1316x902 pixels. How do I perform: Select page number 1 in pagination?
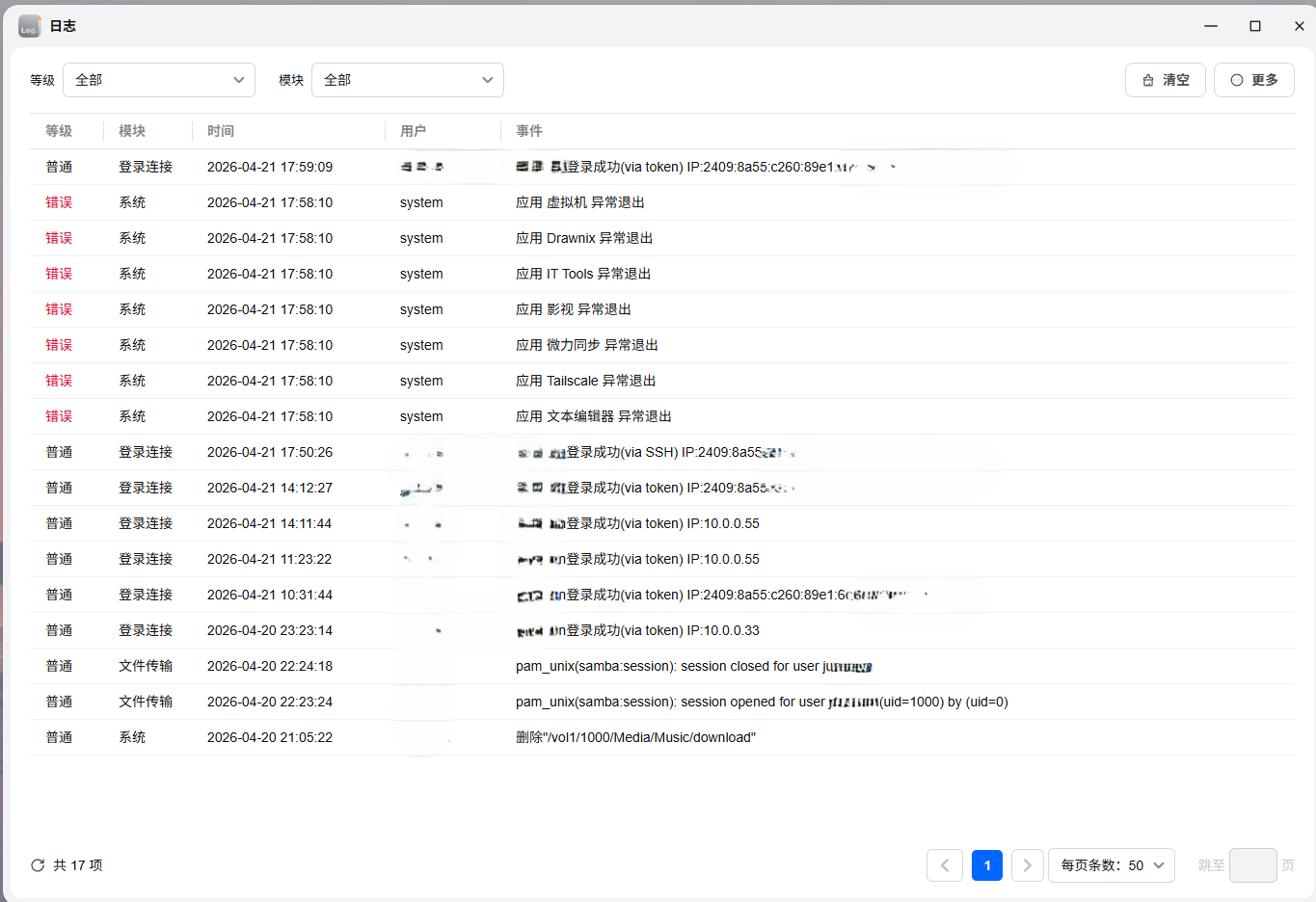[986, 864]
